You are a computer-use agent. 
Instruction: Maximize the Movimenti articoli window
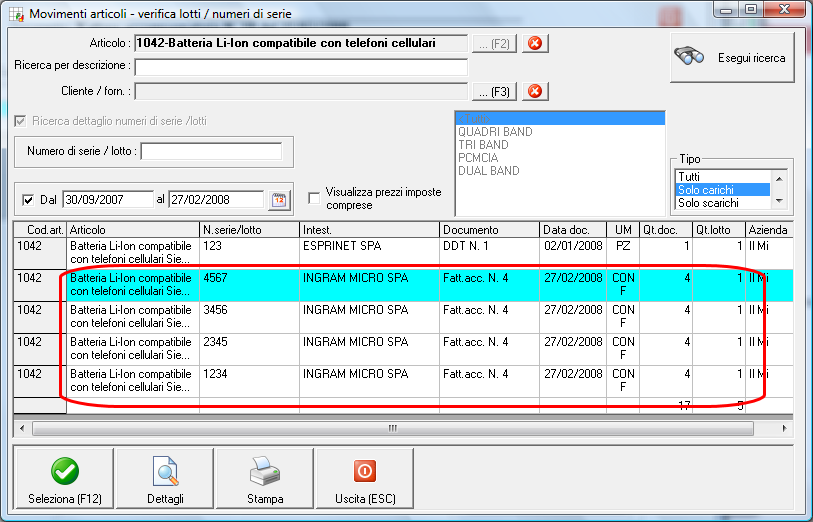[750, 10]
